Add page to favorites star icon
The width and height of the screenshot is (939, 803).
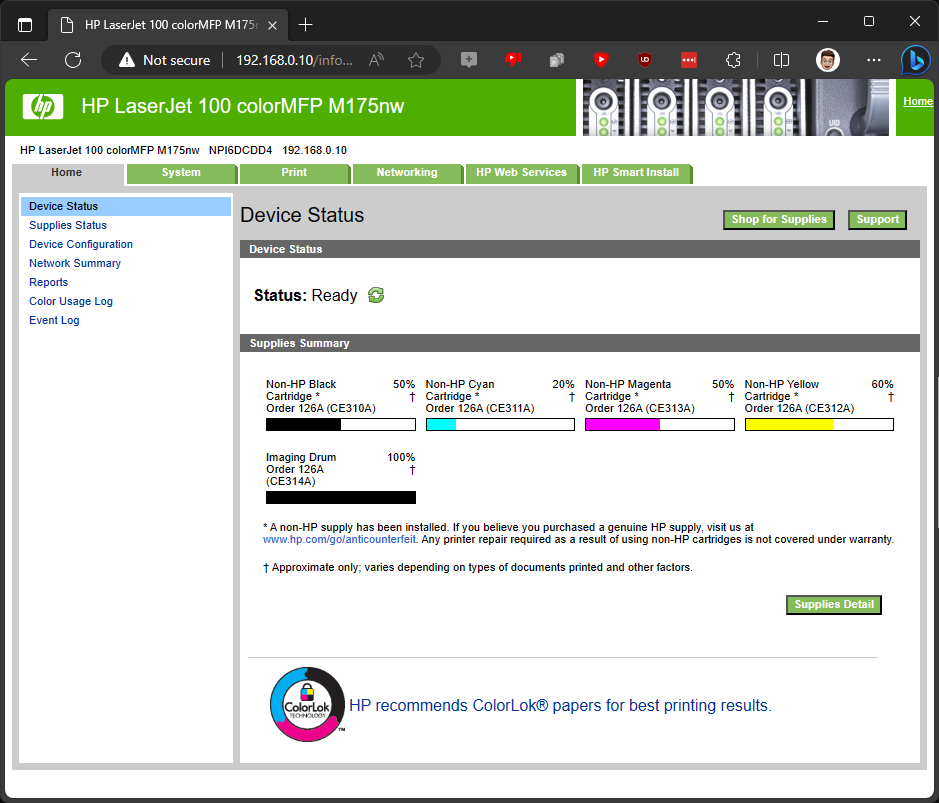(416, 60)
